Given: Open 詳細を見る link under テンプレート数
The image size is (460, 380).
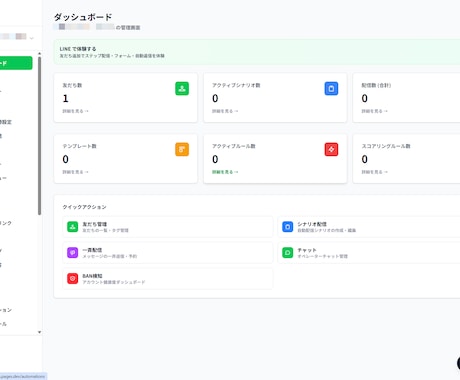Looking at the screenshot, I should (x=75, y=172).
